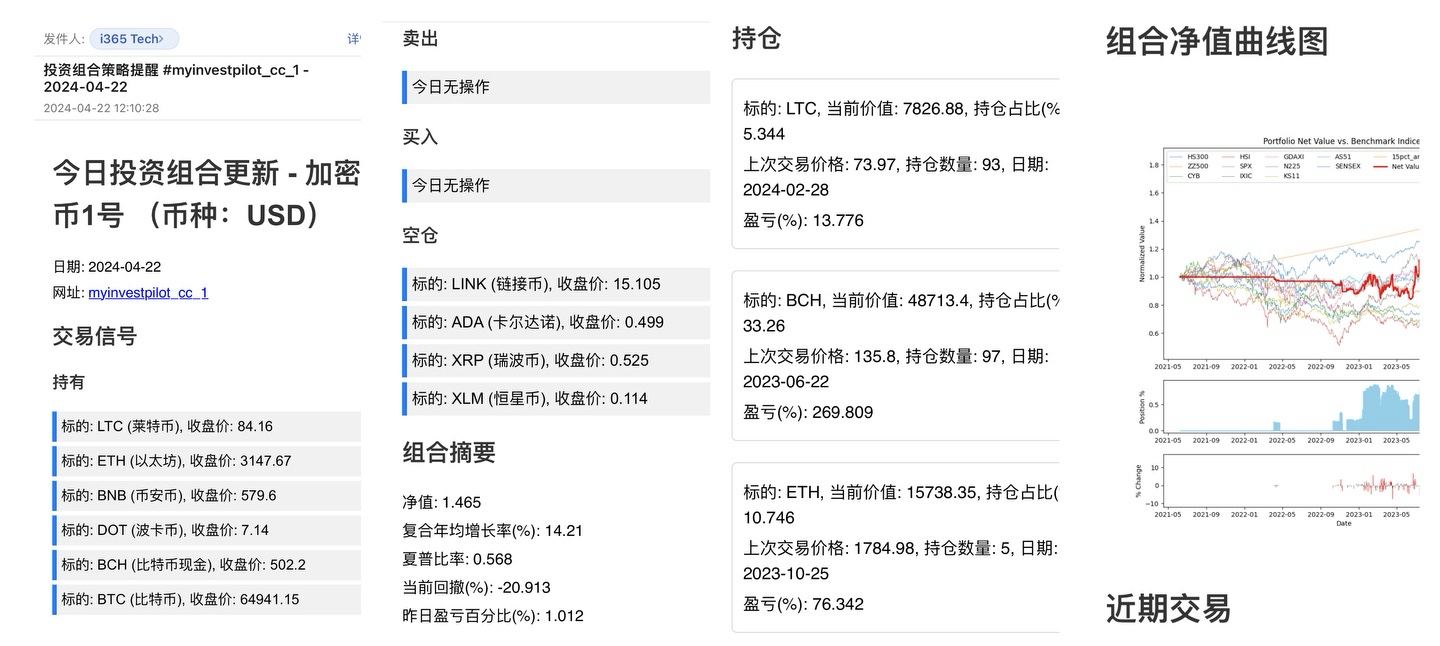1440x646 pixels.
Task: Open the LTC position card
Action: point(896,164)
